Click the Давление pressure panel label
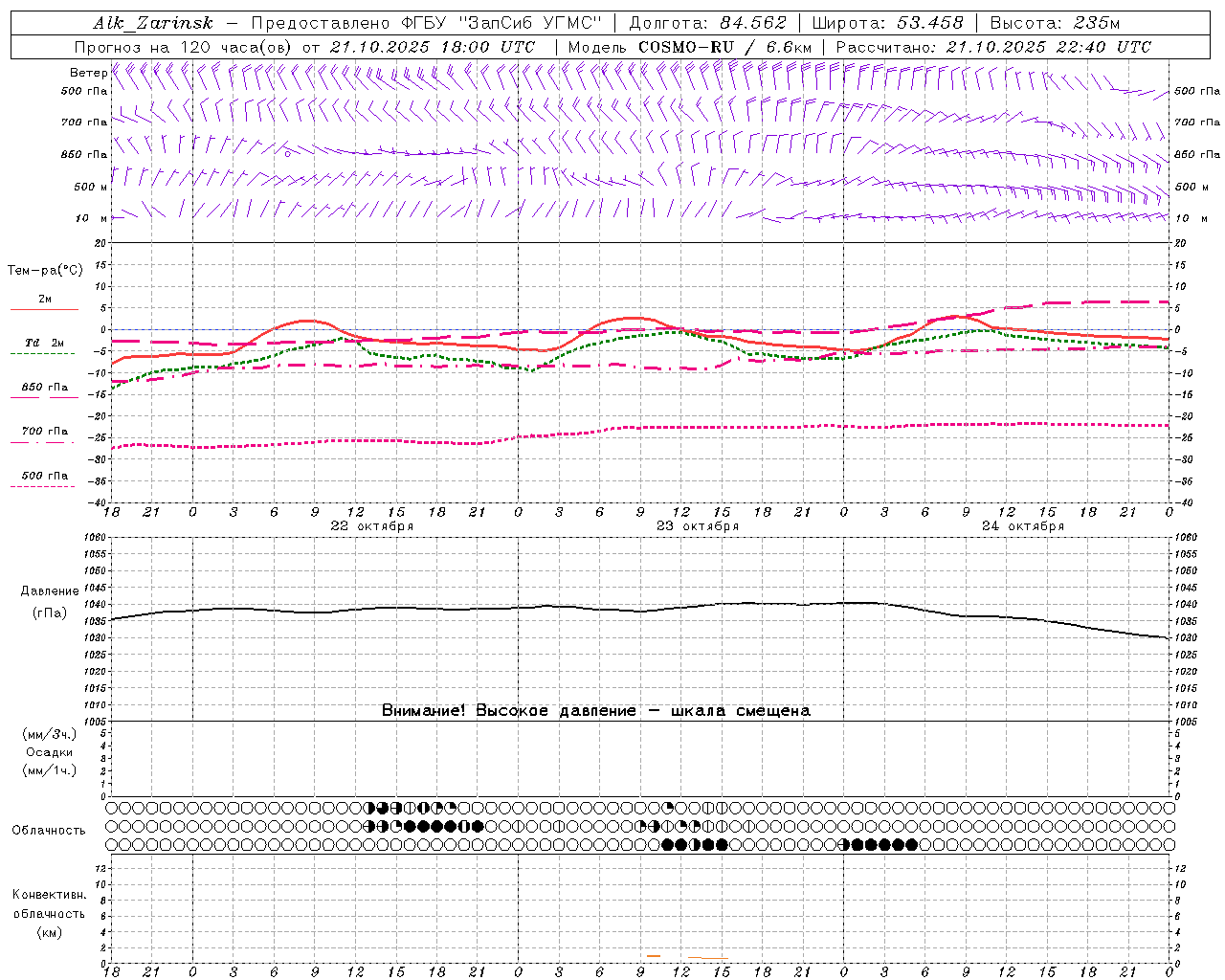1225x980 pixels. [50, 591]
